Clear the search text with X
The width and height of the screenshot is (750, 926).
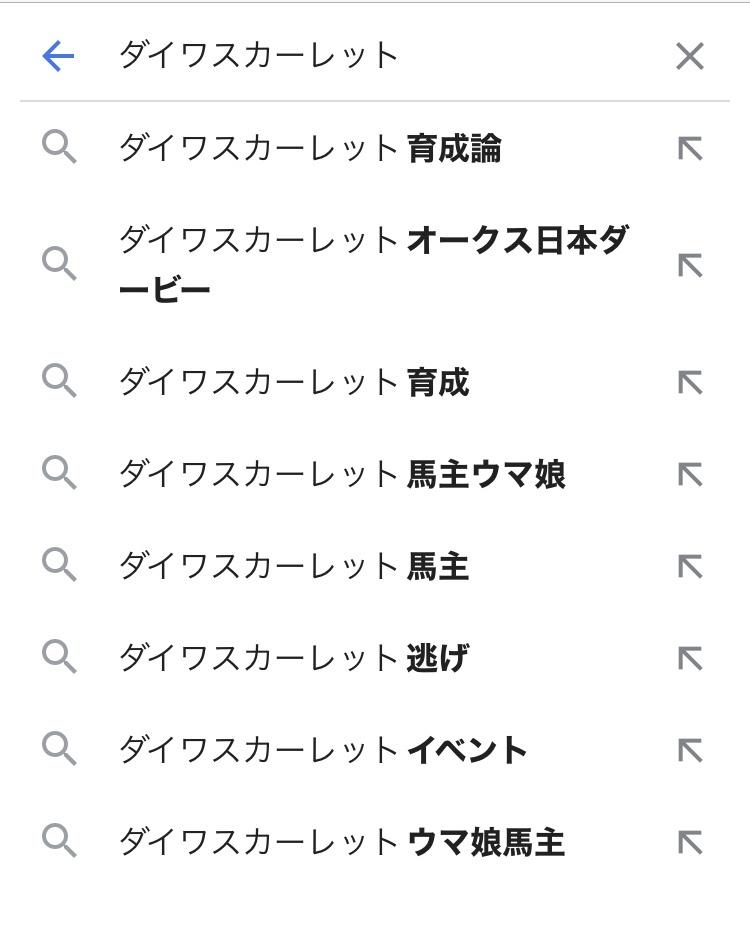690,56
